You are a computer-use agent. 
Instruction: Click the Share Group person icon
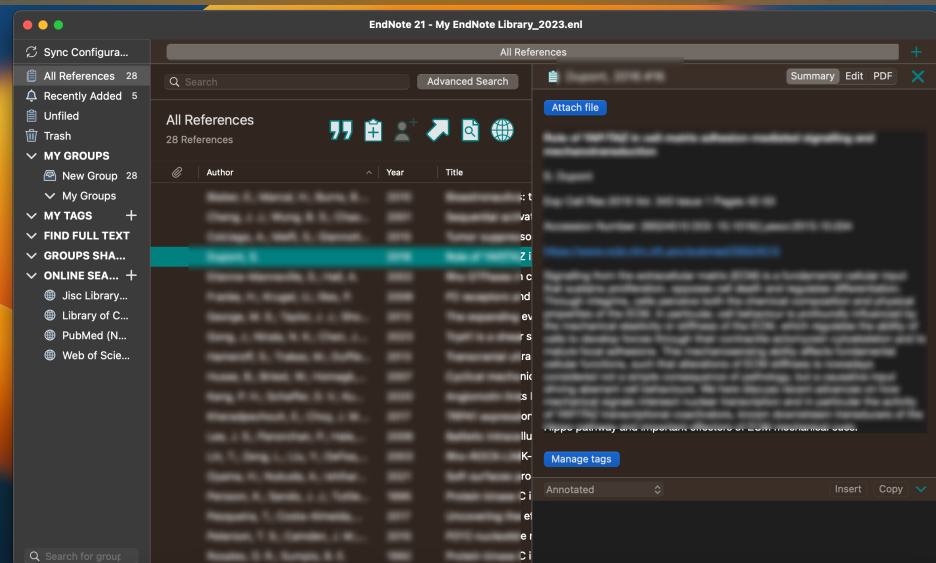(x=405, y=130)
